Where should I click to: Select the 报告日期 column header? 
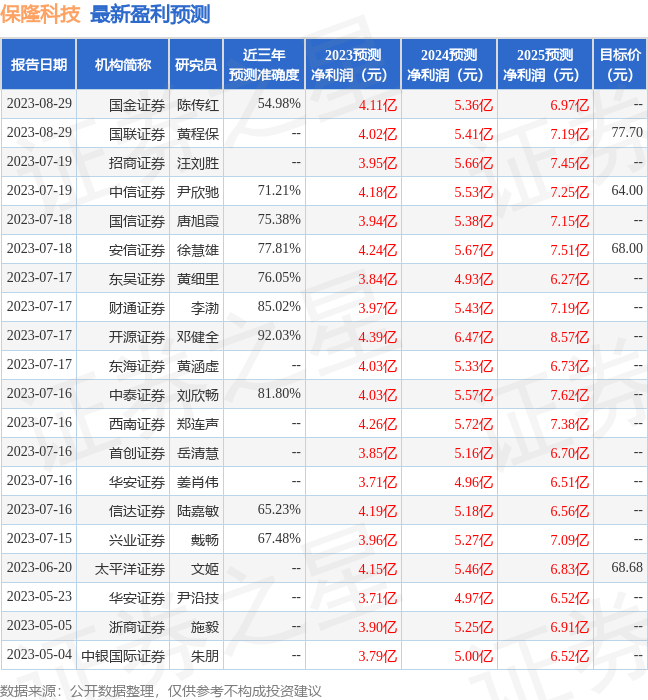[x=39, y=65]
